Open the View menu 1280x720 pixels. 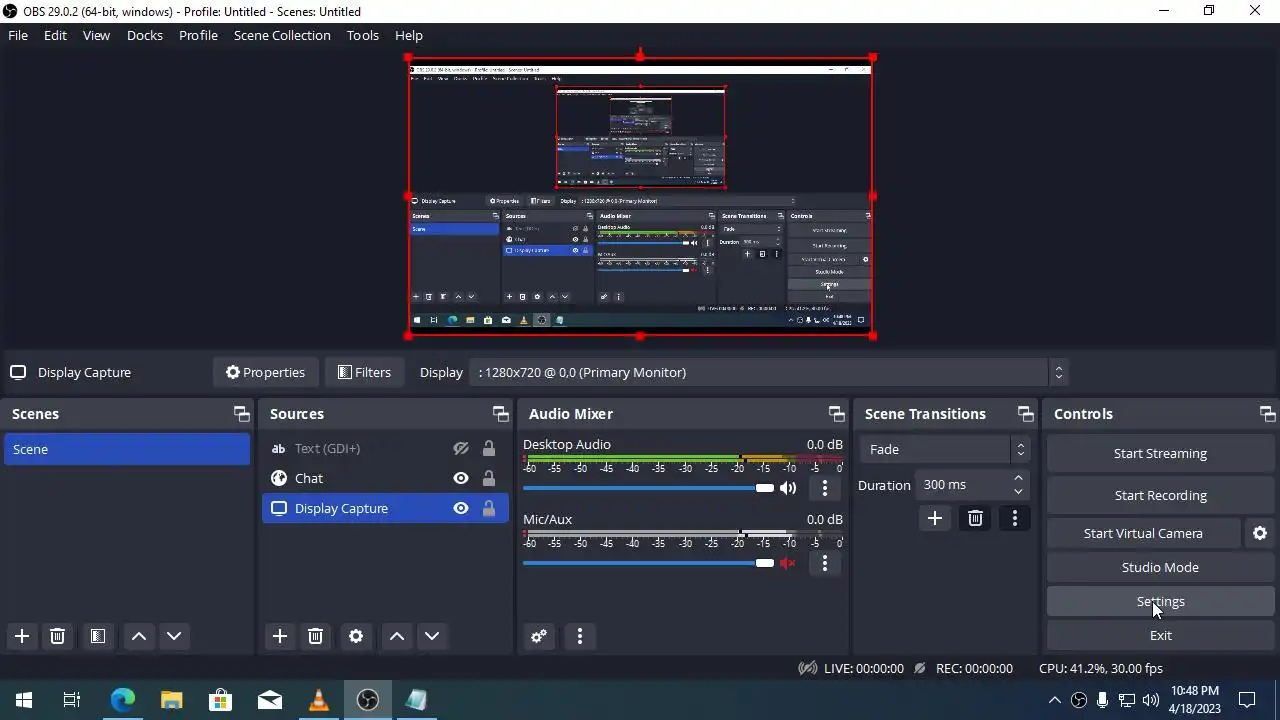96,35
